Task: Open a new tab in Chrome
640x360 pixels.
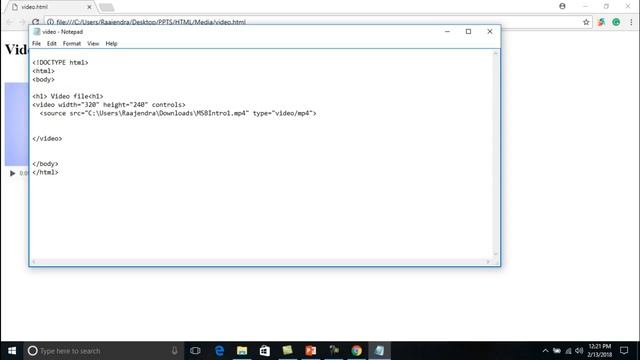Action: 107,7
